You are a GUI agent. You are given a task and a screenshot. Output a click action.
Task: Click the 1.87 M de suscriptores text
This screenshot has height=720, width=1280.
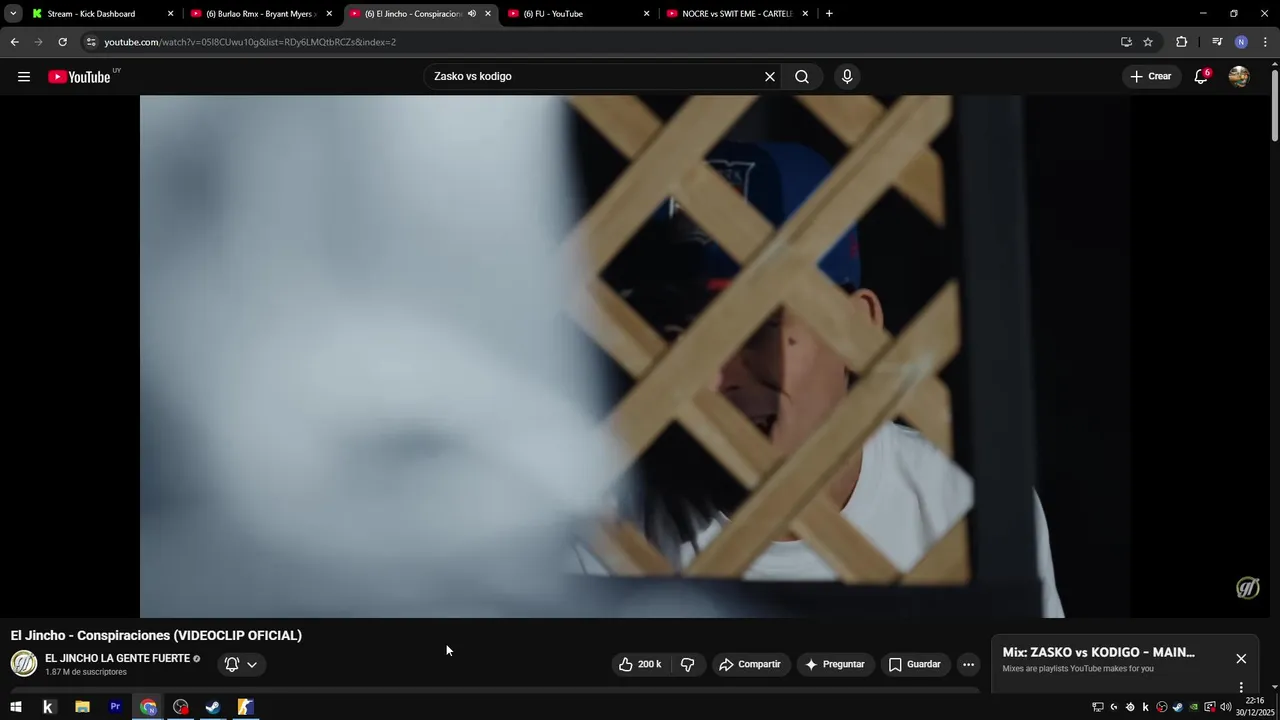coord(86,672)
